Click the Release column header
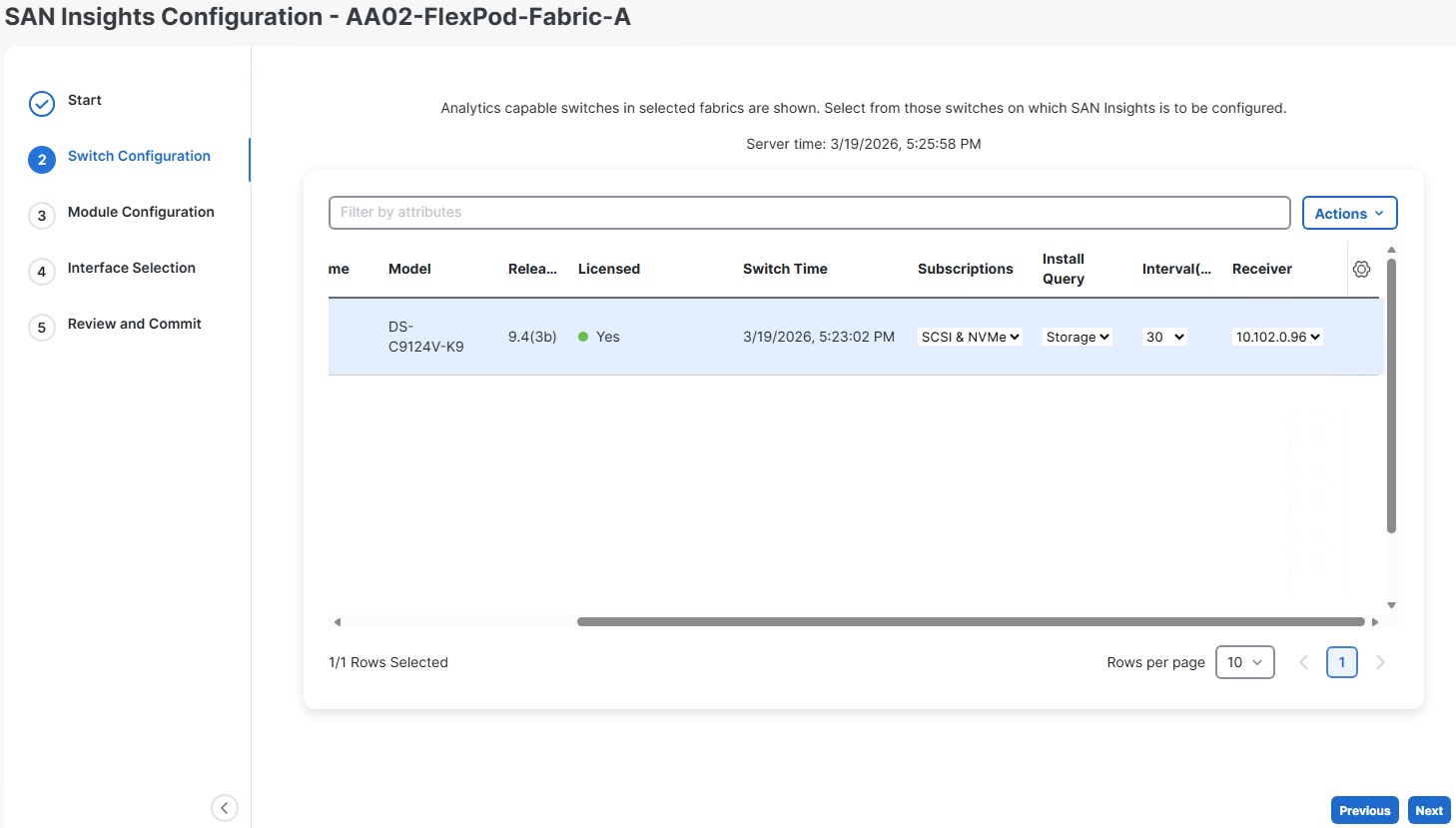The width and height of the screenshot is (1456, 828). pos(532,269)
